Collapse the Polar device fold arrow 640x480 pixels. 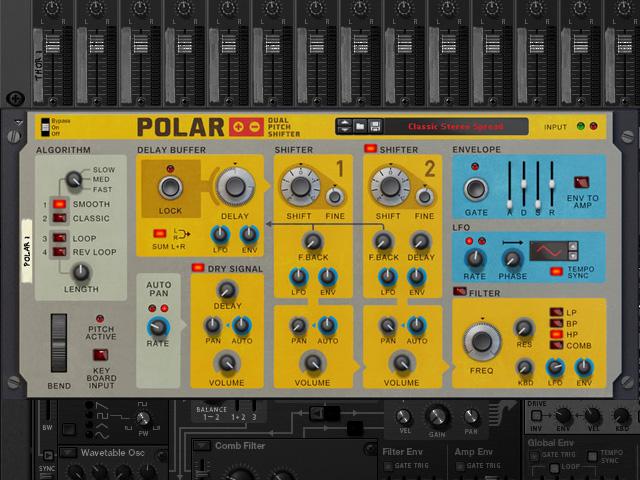pos(18,122)
